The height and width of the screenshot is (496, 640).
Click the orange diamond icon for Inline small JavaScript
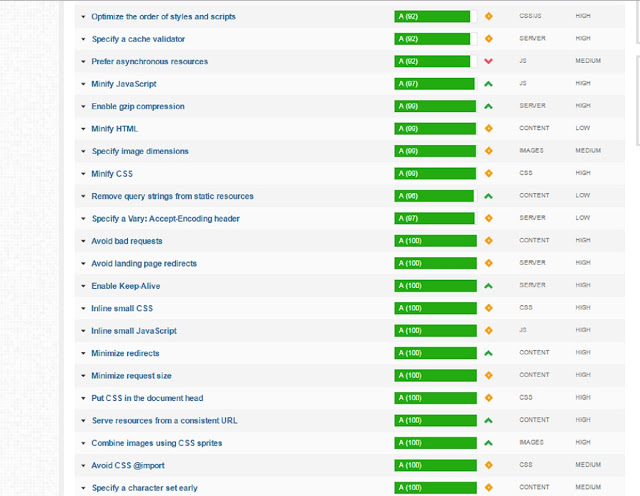(488, 331)
